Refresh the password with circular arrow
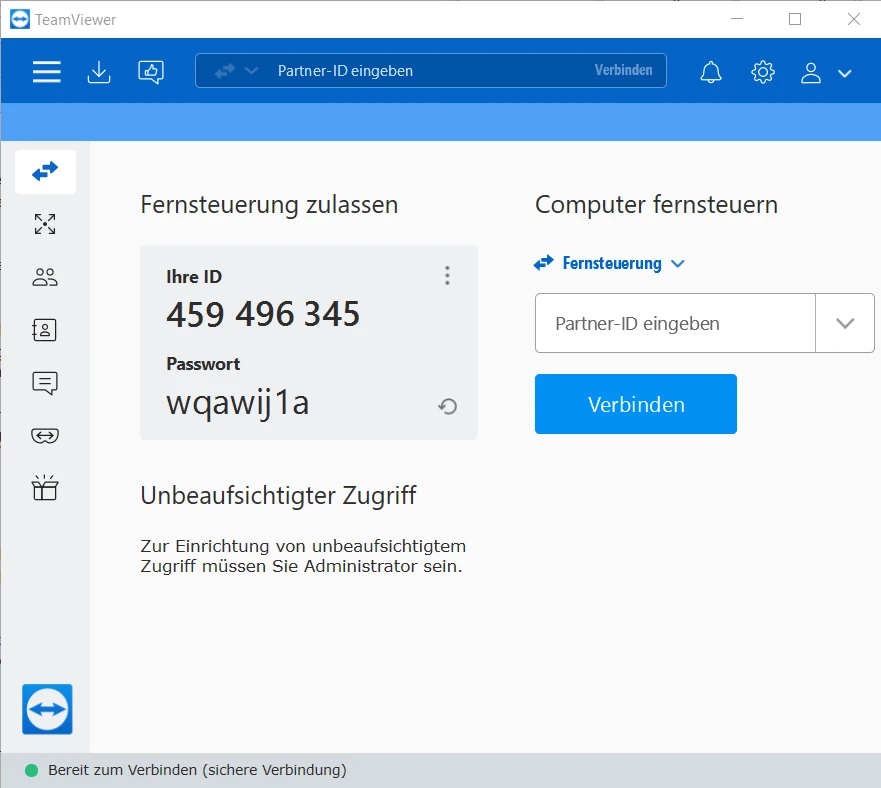Screen dimensions: 881x788 (x=447, y=406)
